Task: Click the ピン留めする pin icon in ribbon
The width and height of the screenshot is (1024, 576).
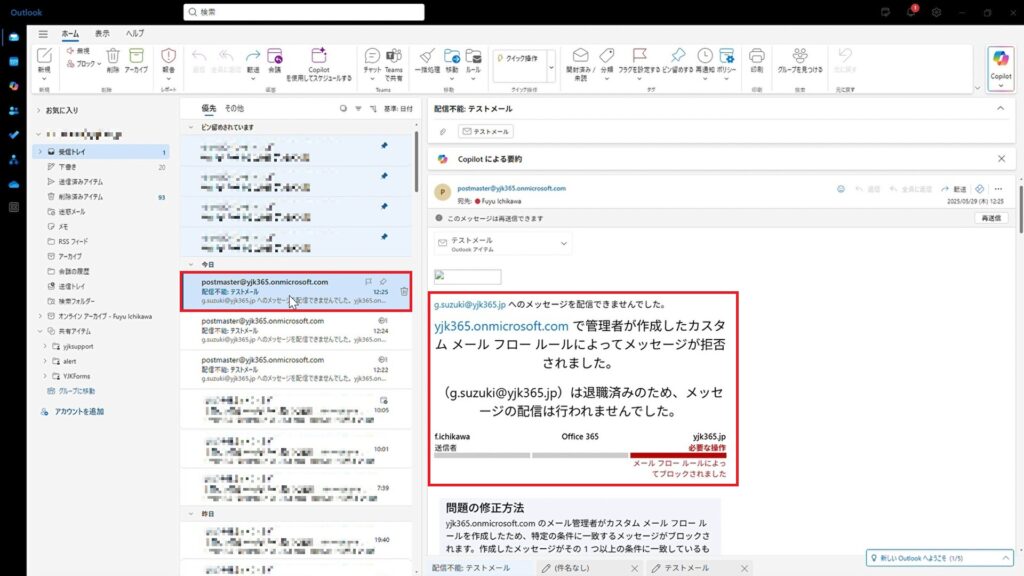Action: pos(677,56)
